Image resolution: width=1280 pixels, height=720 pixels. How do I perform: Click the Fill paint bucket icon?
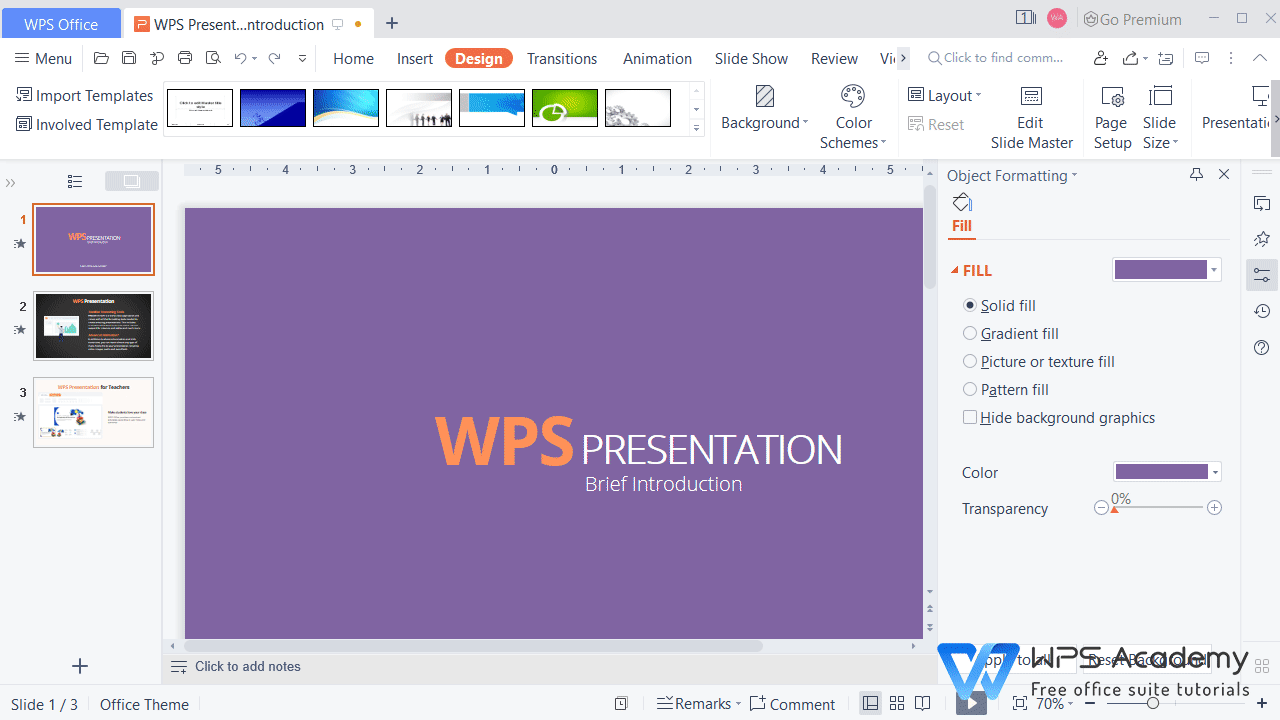tap(962, 202)
